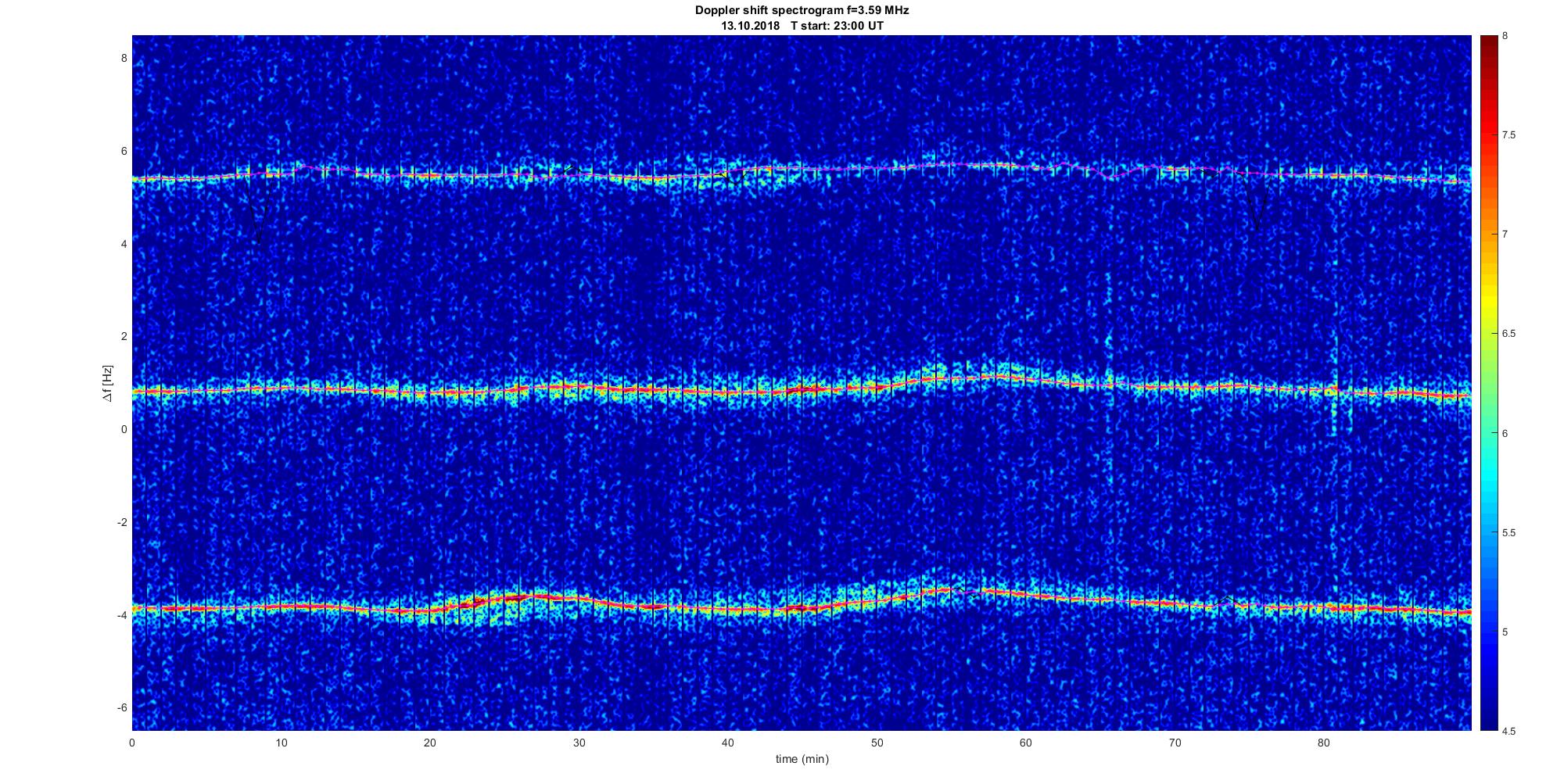Screen dimensions: 1564x784
Task: Click the y-axis tick label '-4'
Action: [x=121, y=615]
